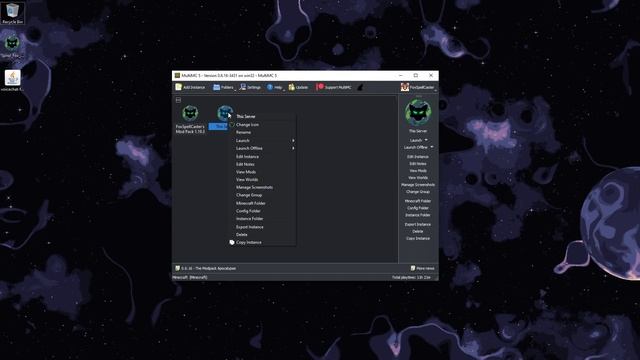Click Edit Notes in side panel

coord(418,164)
